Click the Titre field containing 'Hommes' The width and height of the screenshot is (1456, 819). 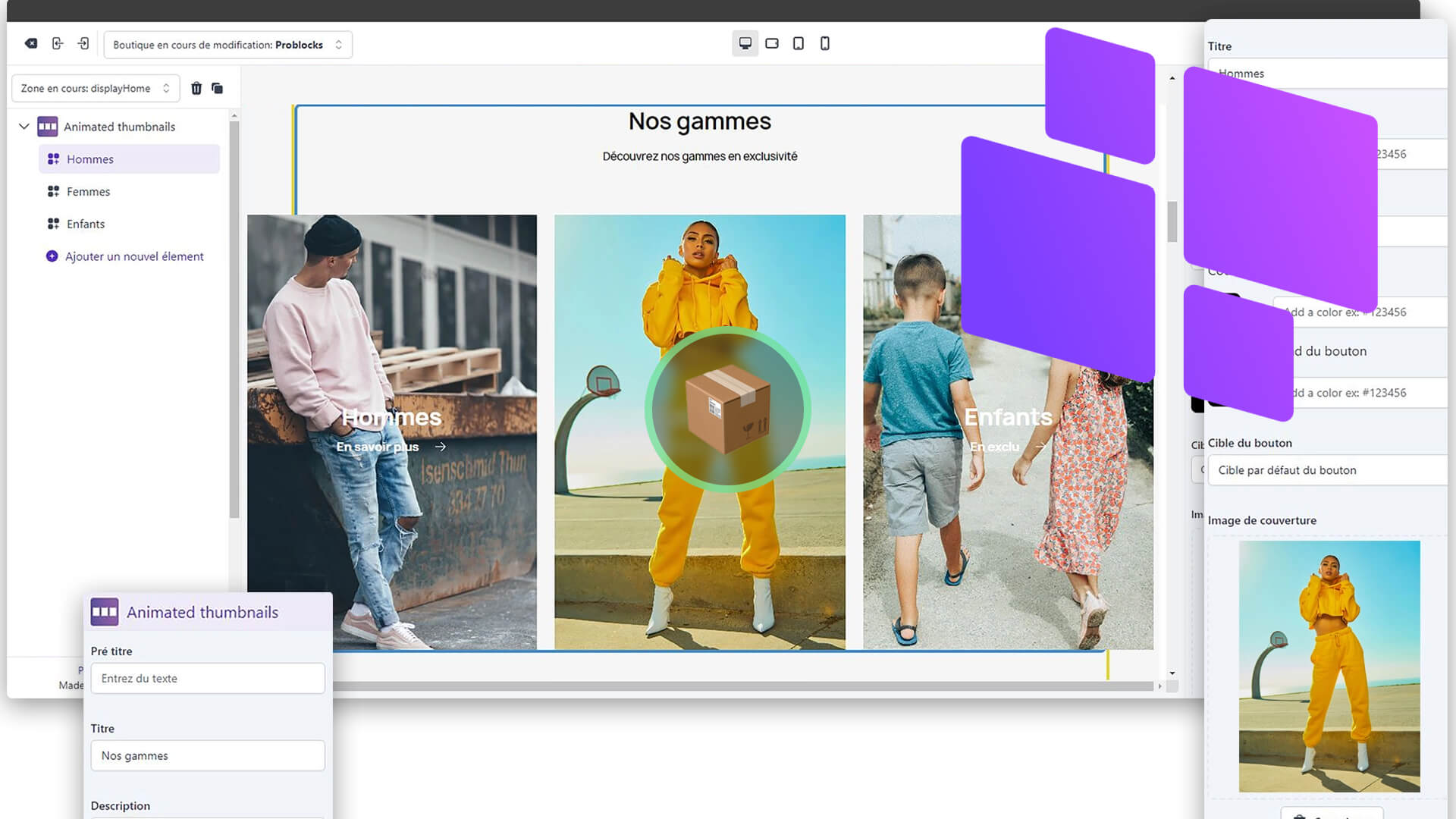pyautogui.click(x=1327, y=74)
